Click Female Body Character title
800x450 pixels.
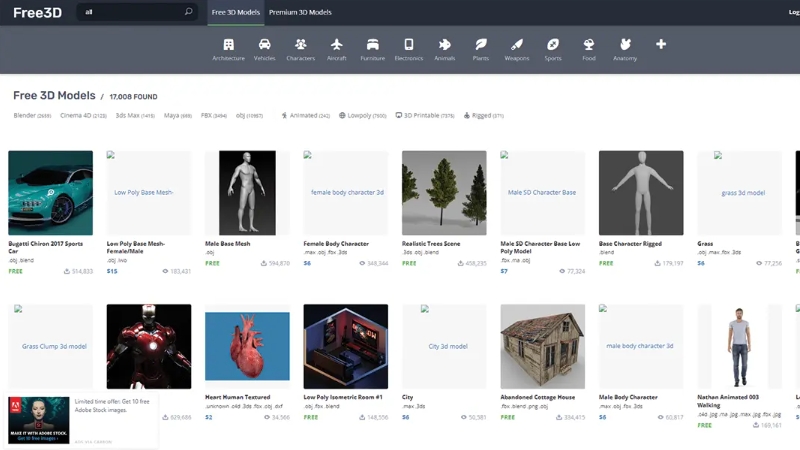tap(336, 244)
